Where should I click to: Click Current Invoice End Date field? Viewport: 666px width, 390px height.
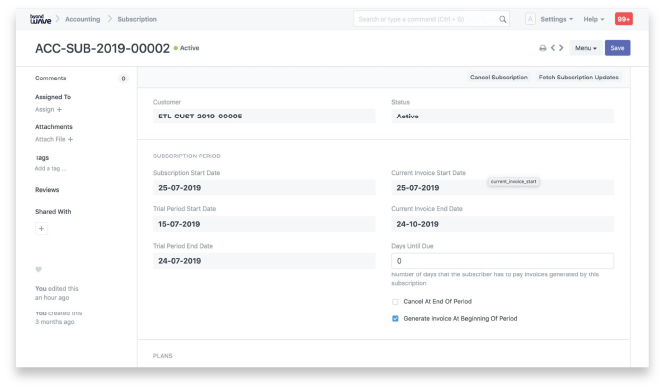pyautogui.click(x=502, y=224)
